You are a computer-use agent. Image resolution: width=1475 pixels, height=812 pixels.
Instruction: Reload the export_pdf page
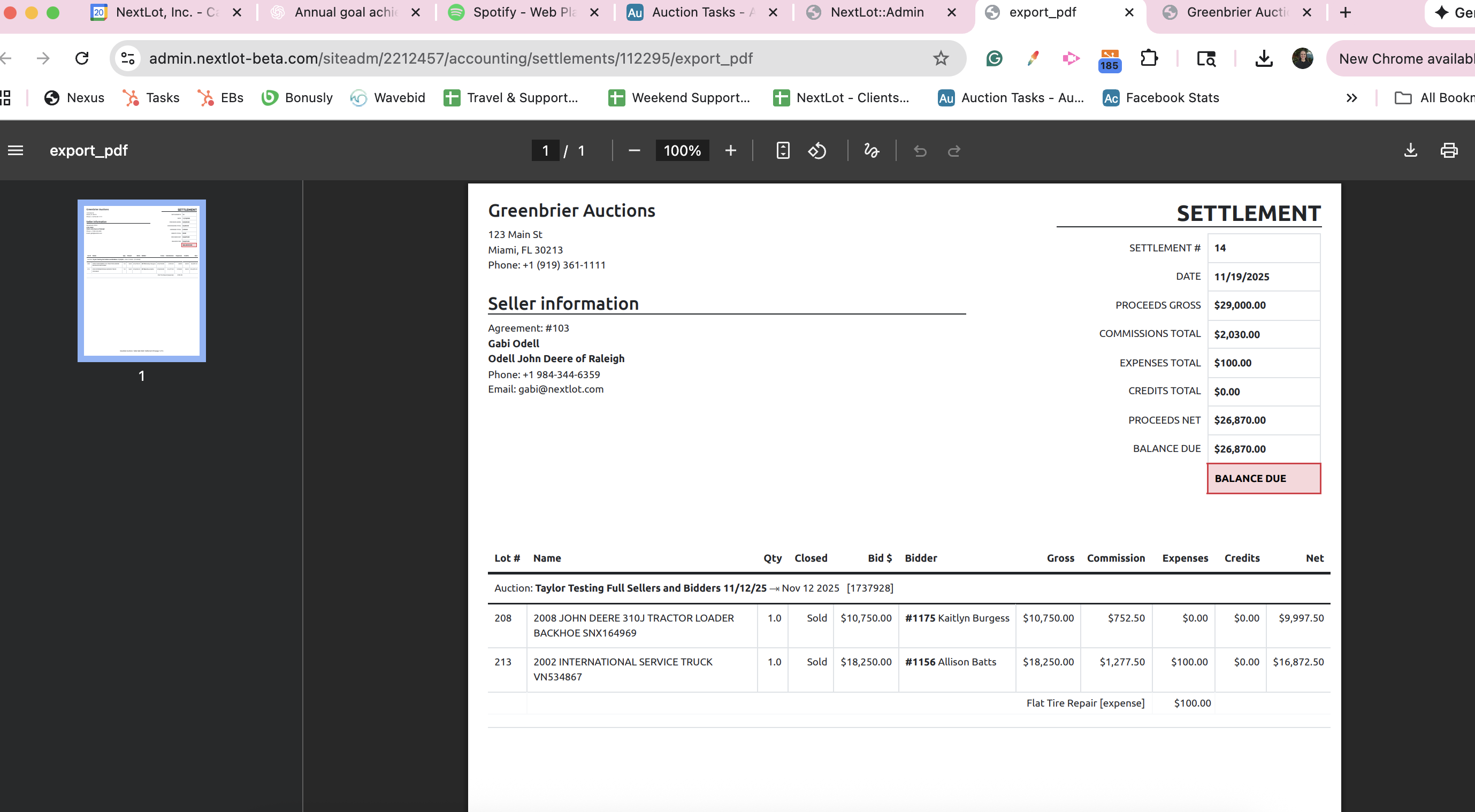tap(82, 58)
